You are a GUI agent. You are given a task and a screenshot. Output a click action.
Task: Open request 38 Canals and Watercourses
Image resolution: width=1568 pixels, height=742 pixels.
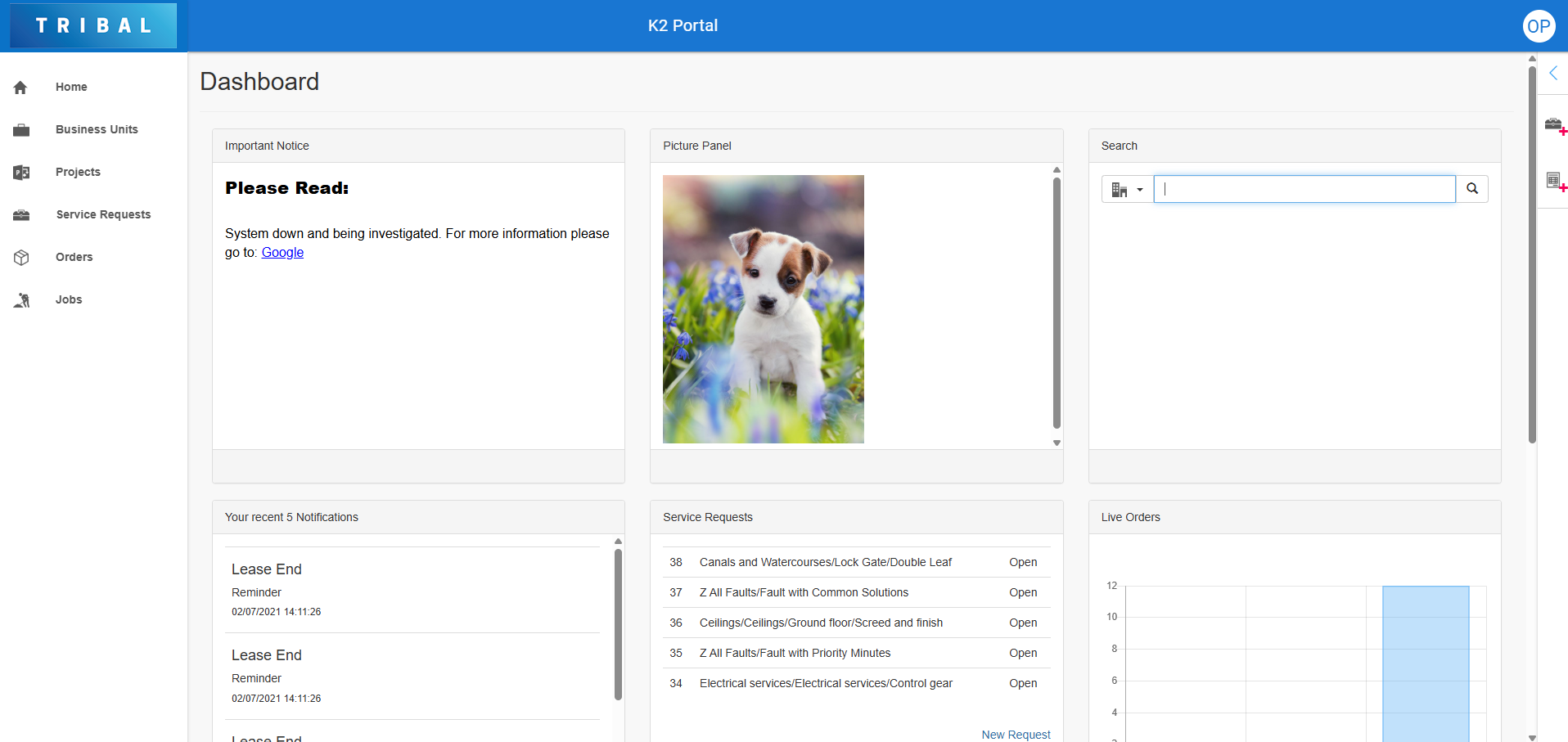click(x=857, y=562)
